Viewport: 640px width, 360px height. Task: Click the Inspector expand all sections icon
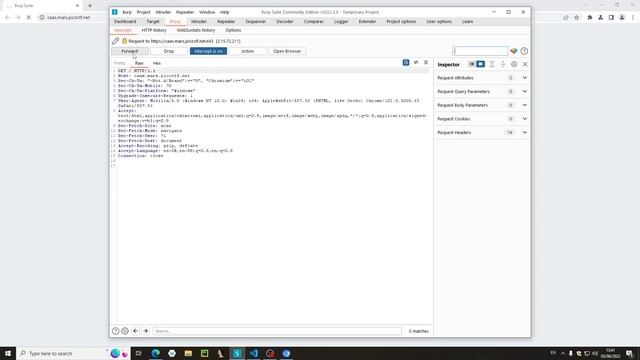[503, 64]
